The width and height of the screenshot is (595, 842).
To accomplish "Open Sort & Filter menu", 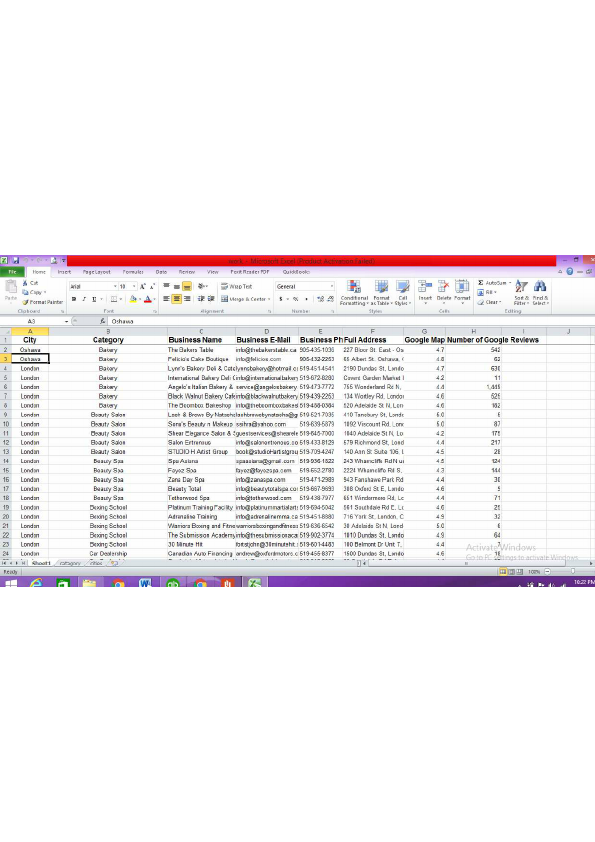I will click(x=521, y=293).
